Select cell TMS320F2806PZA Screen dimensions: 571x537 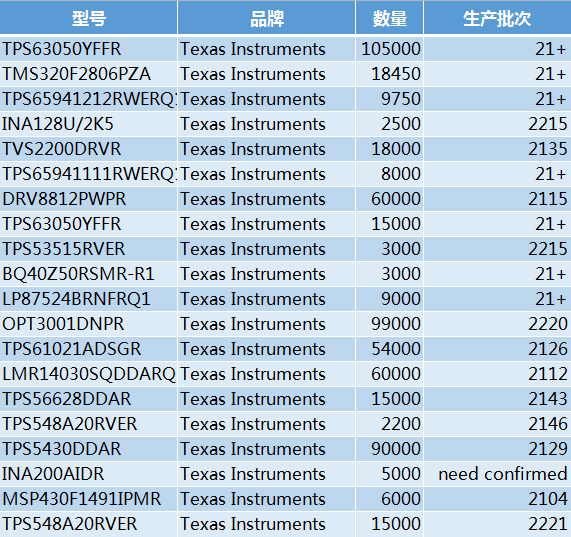(x=88, y=74)
